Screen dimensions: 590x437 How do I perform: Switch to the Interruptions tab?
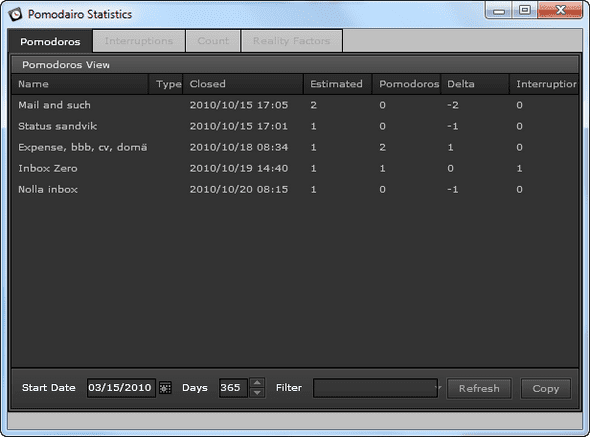[139, 41]
